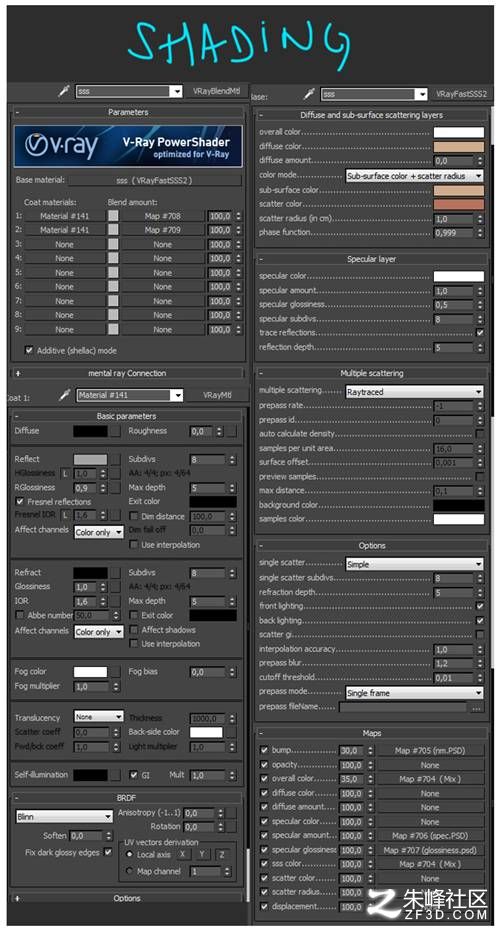Expand the Options rollout at bottom left
Image resolution: width=500 pixels, height=931 pixels.
pyautogui.click(x=127, y=898)
